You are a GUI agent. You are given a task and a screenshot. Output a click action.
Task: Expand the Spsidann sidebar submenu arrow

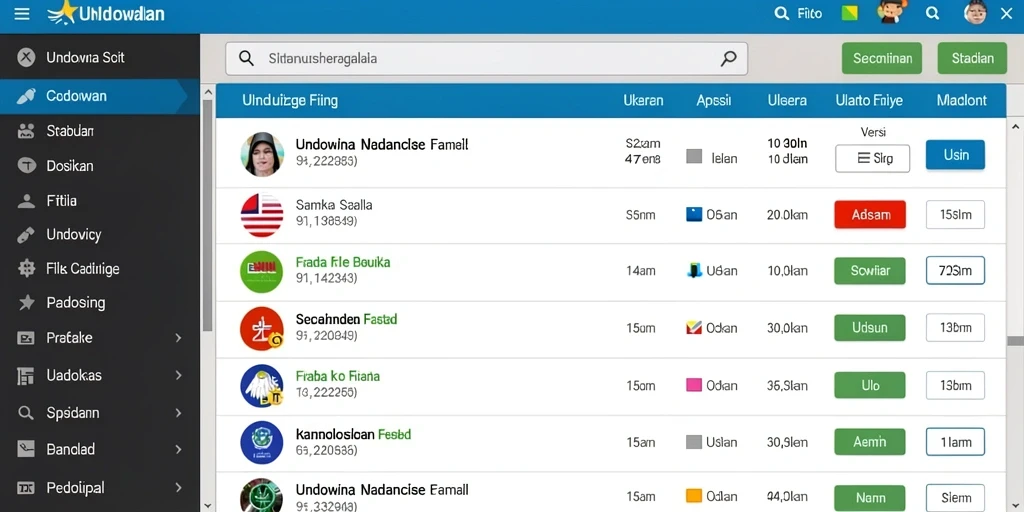click(178, 413)
